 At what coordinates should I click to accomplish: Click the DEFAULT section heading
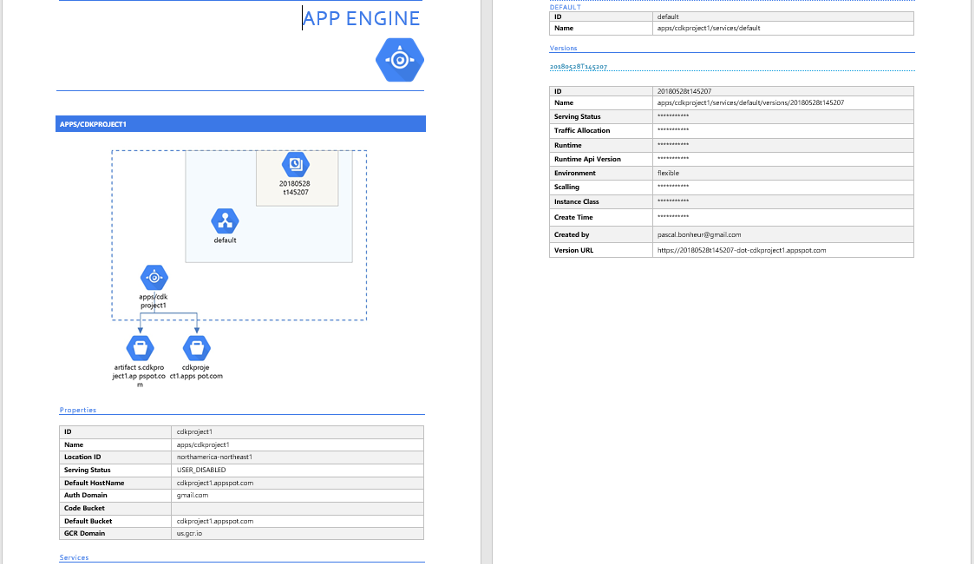pyautogui.click(x=565, y=7)
